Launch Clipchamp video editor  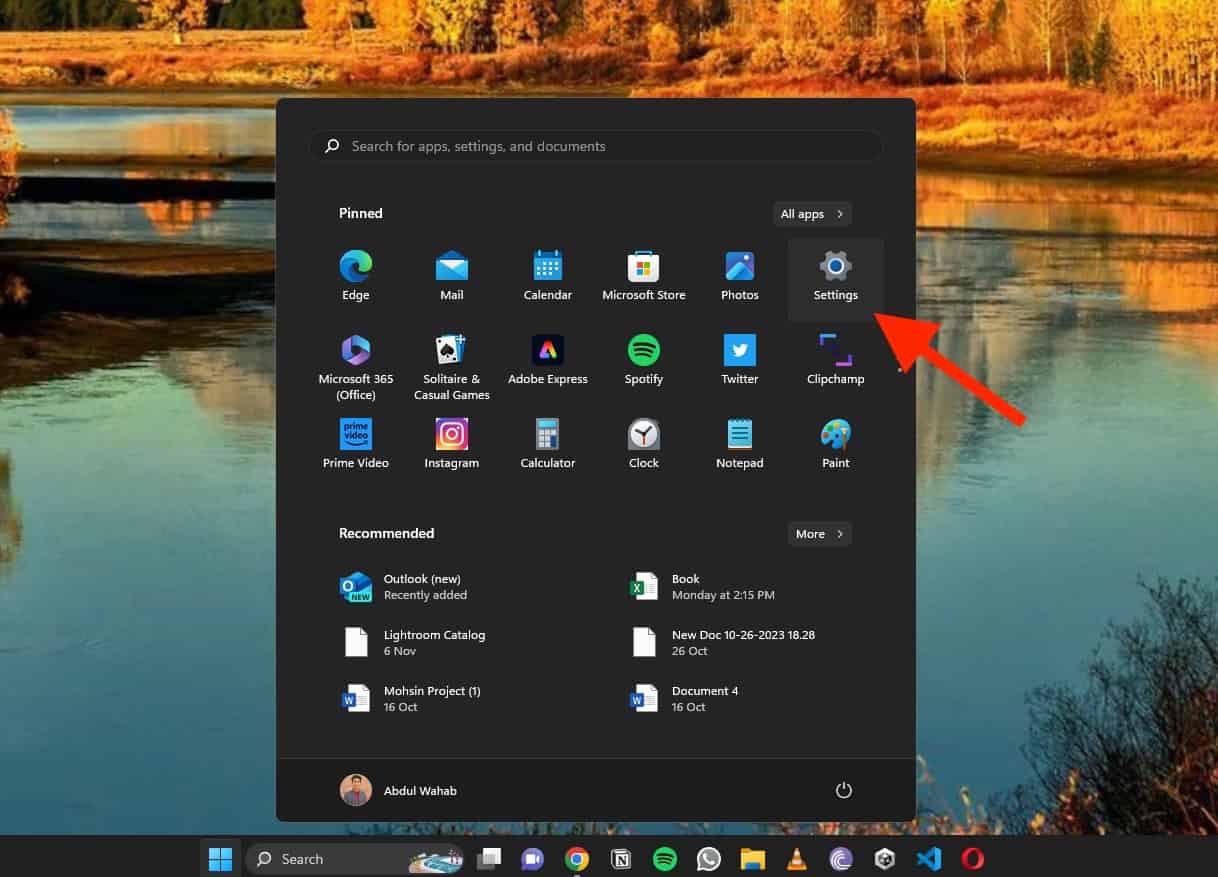[835, 360]
